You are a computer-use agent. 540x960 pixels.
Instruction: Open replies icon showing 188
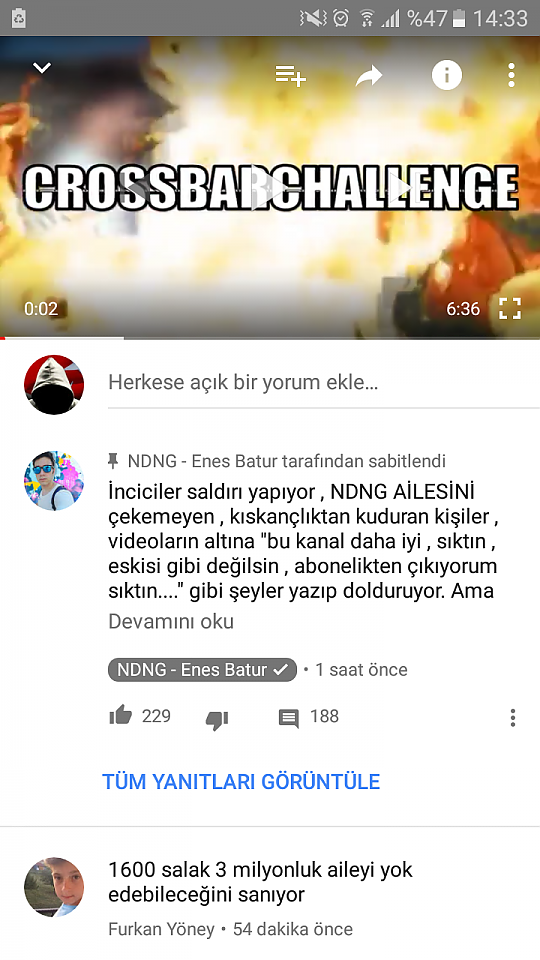pos(288,718)
